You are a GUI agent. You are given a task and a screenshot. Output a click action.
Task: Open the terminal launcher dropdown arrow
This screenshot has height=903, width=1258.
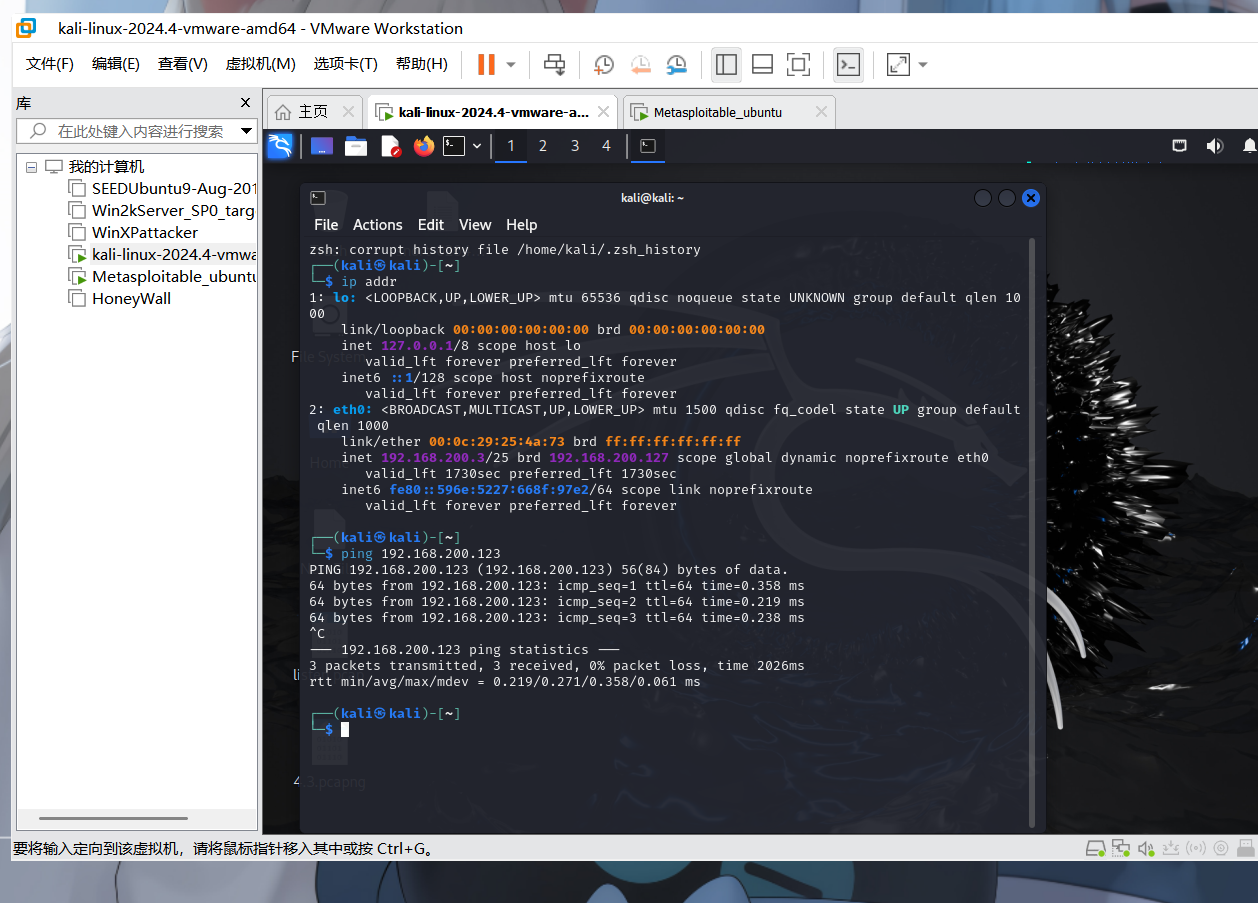coord(477,146)
